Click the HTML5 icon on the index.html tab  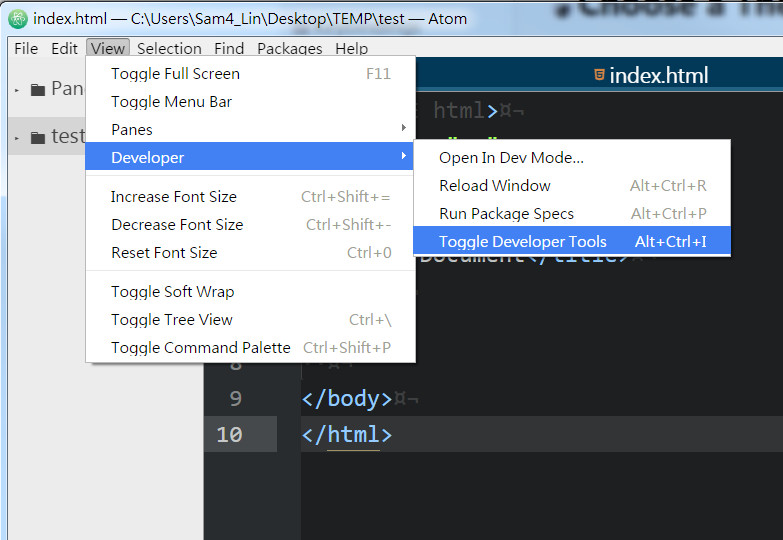click(x=599, y=75)
